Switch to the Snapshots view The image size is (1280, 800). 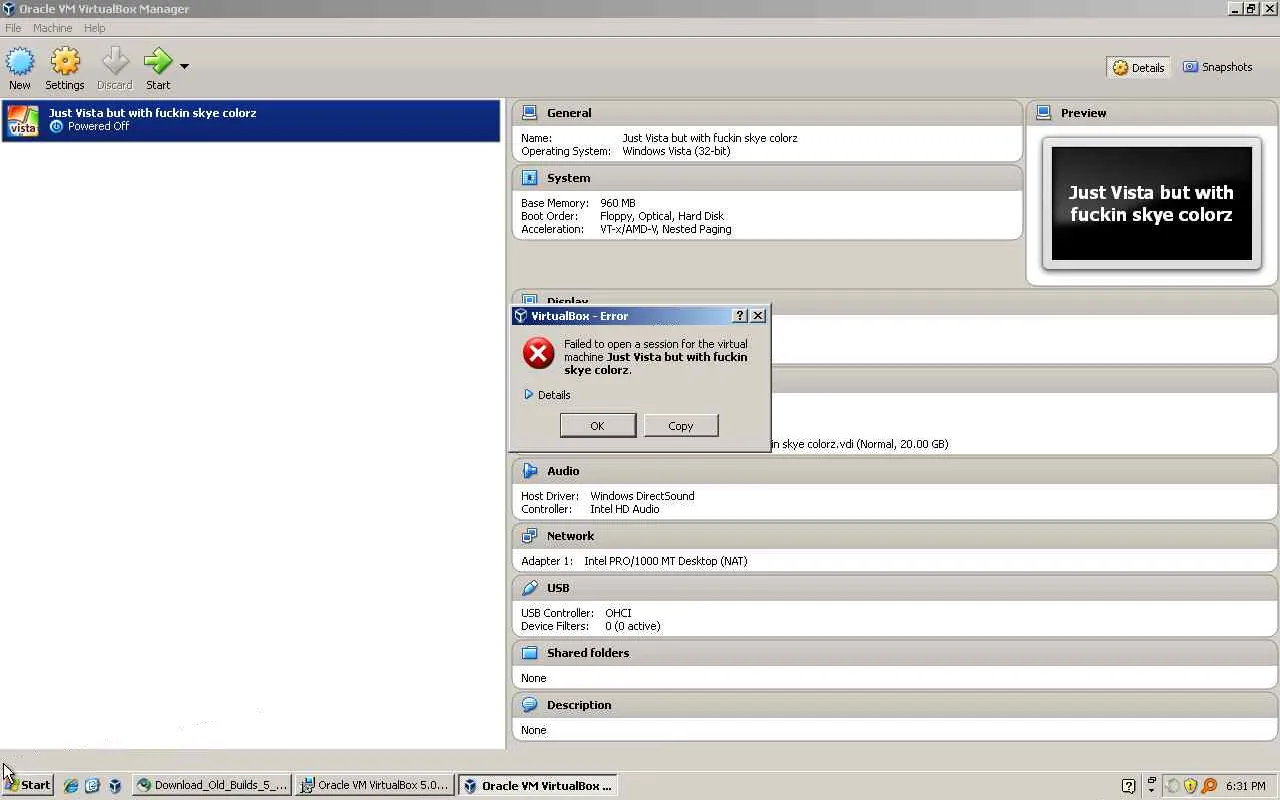tap(1217, 67)
